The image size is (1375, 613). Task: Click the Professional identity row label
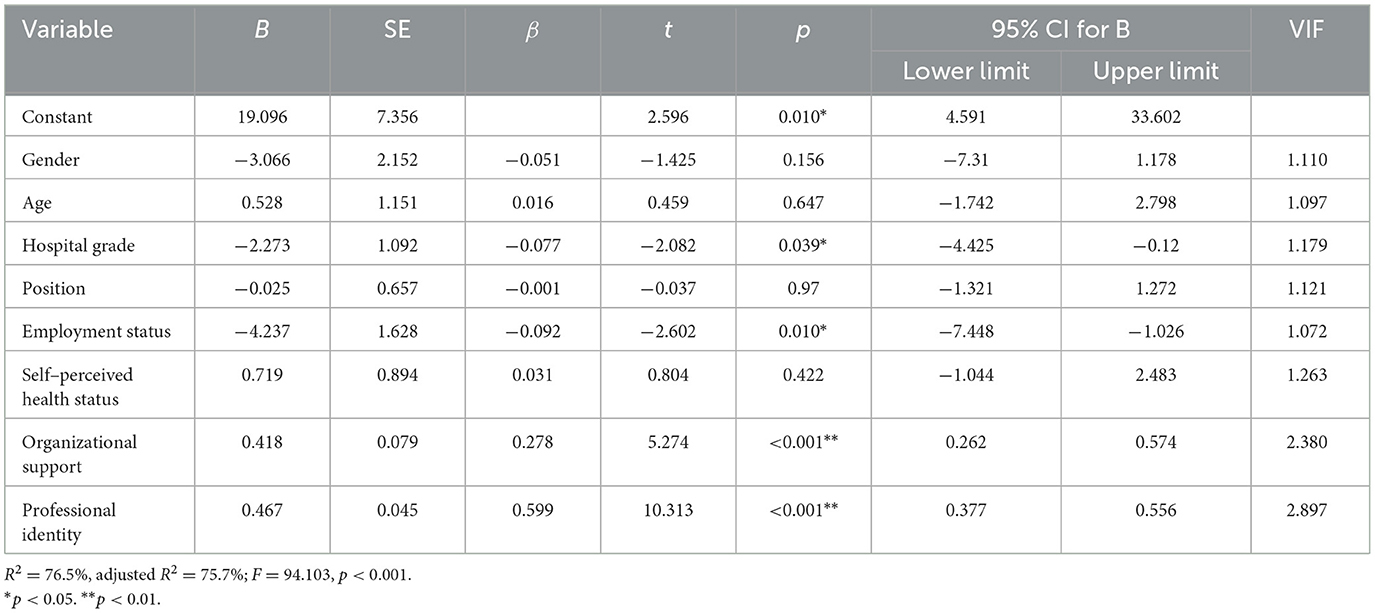[x=69, y=520]
